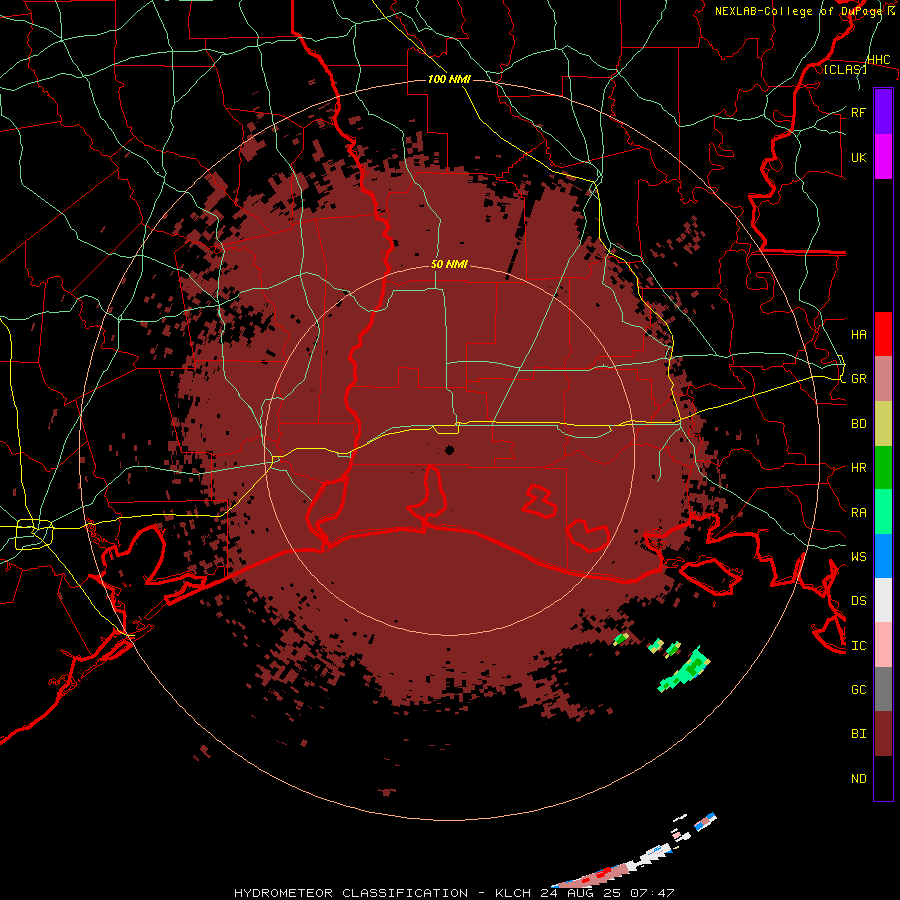Click the RF purple legend swatch

tap(883, 112)
